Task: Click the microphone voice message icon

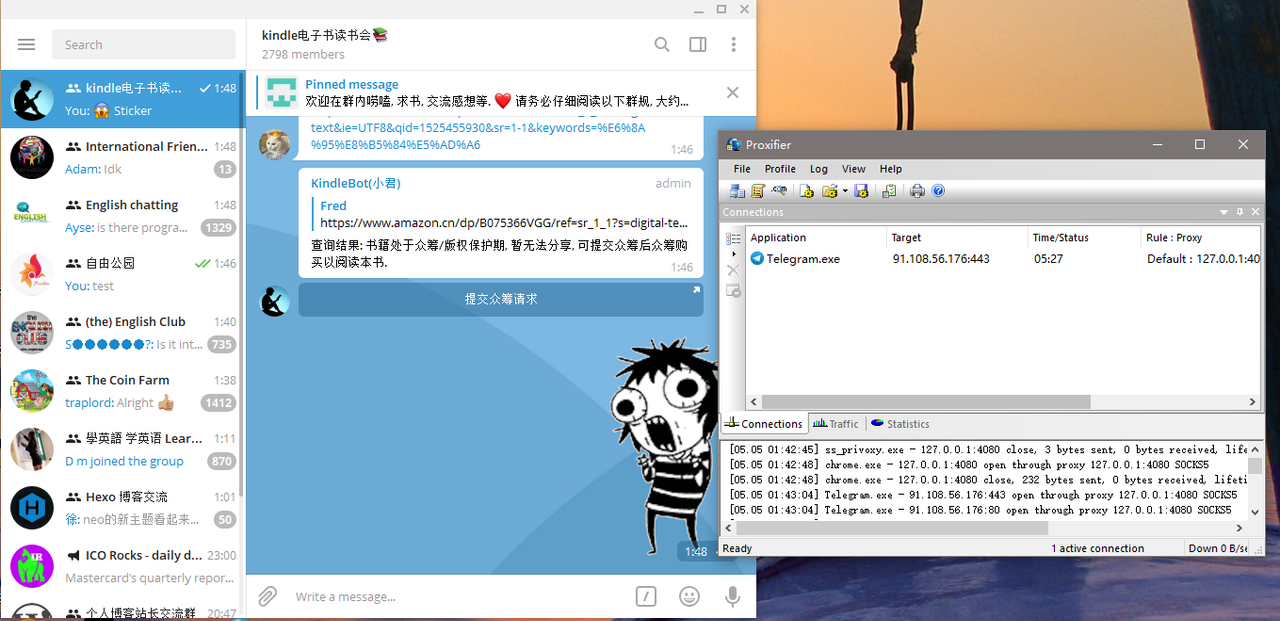Action: coord(733,596)
